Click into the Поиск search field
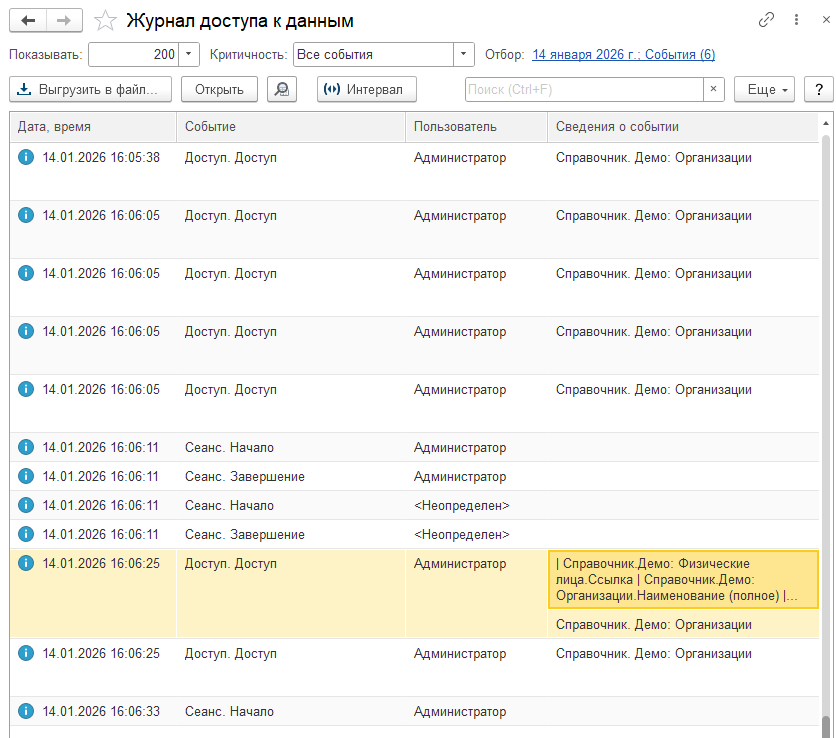Image resolution: width=836 pixels, height=738 pixels. tap(583, 89)
